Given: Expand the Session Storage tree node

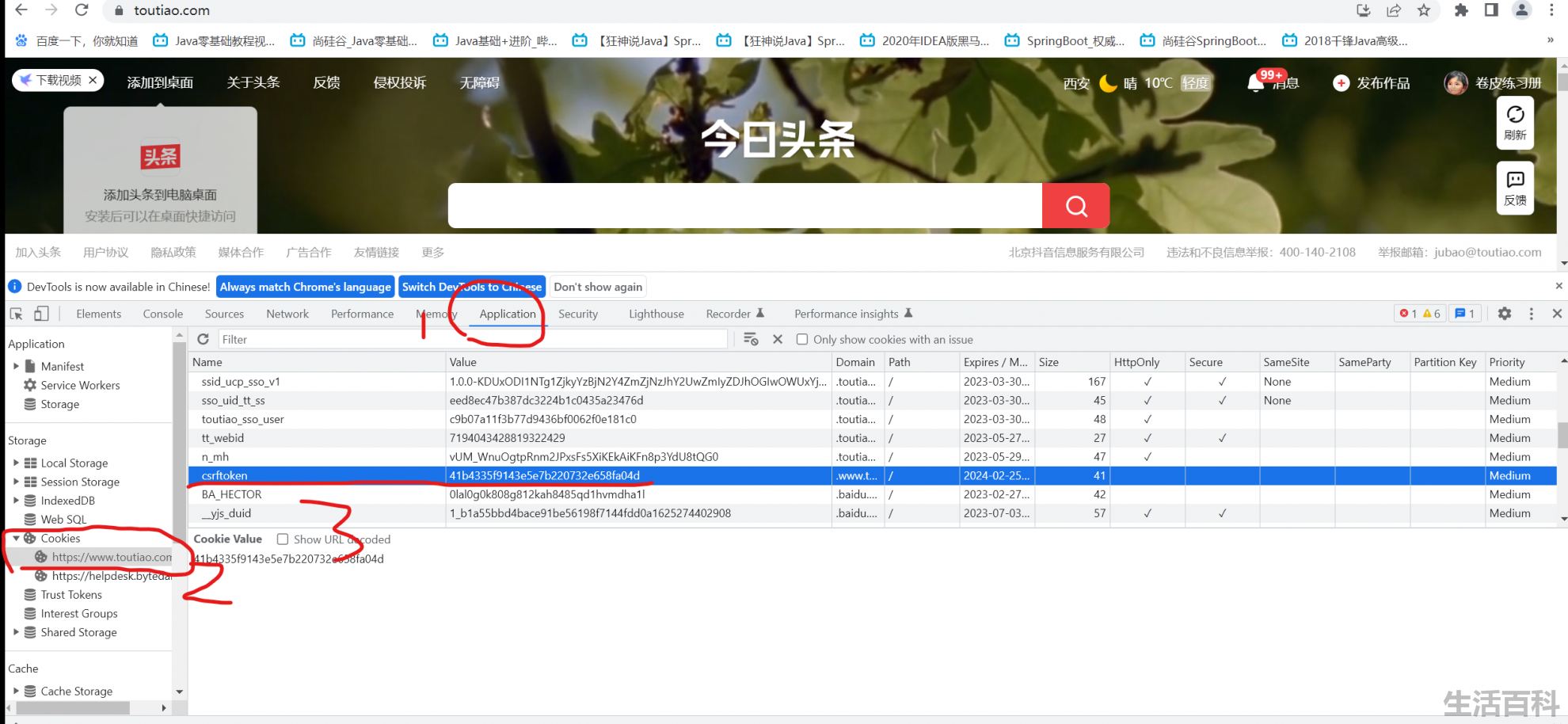Looking at the screenshot, I should click(16, 482).
